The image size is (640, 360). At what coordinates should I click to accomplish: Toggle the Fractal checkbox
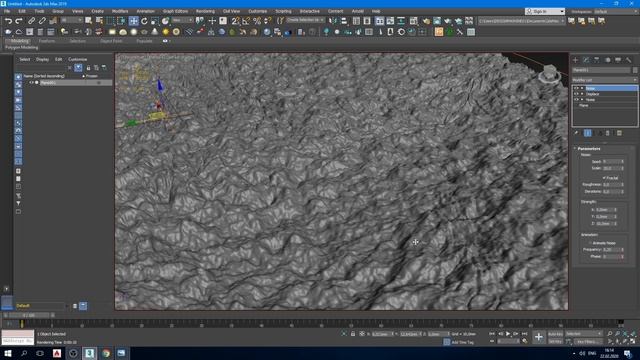click(604, 178)
